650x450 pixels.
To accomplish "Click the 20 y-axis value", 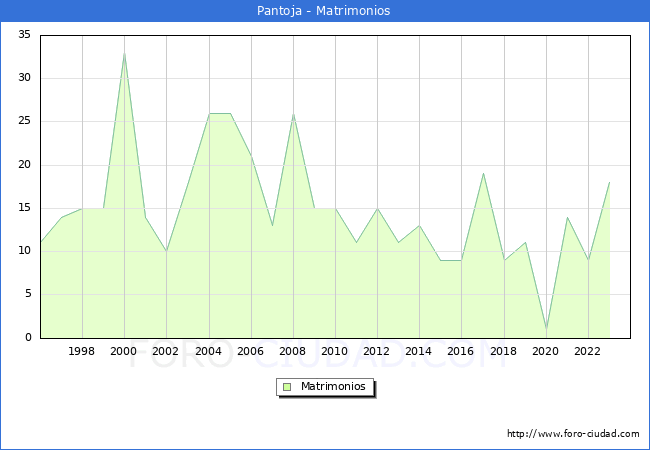I will coord(24,165).
